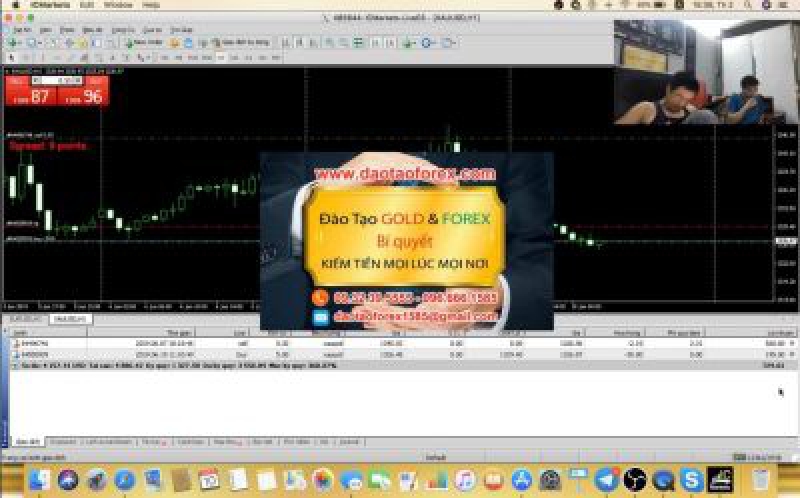Click the red BUY one-click trading button
Viewport: 800px width, 498px height.
point(83,92)
